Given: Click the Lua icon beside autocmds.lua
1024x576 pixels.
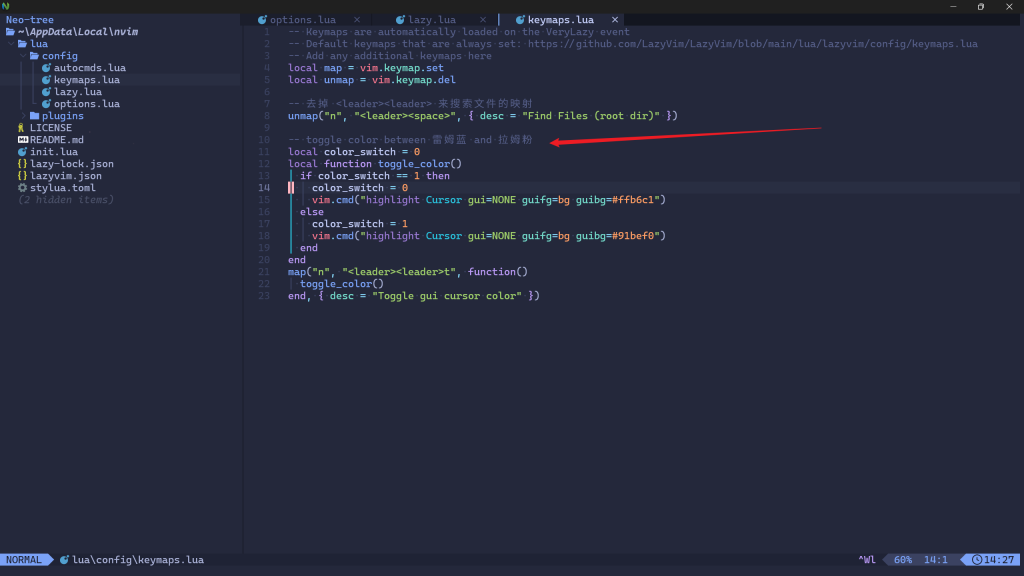Looking at the screenshot, I should 46,67.
